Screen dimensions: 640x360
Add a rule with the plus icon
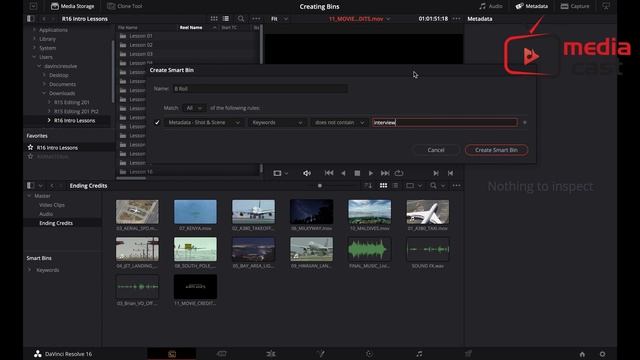click(525, 122)
